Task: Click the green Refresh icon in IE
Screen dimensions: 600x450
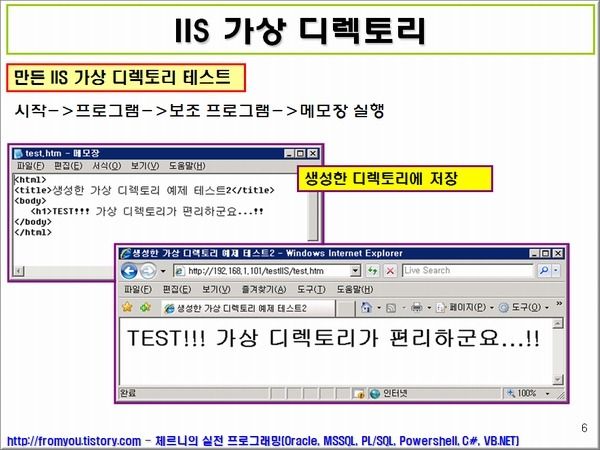Action: [x=373, y=271]
